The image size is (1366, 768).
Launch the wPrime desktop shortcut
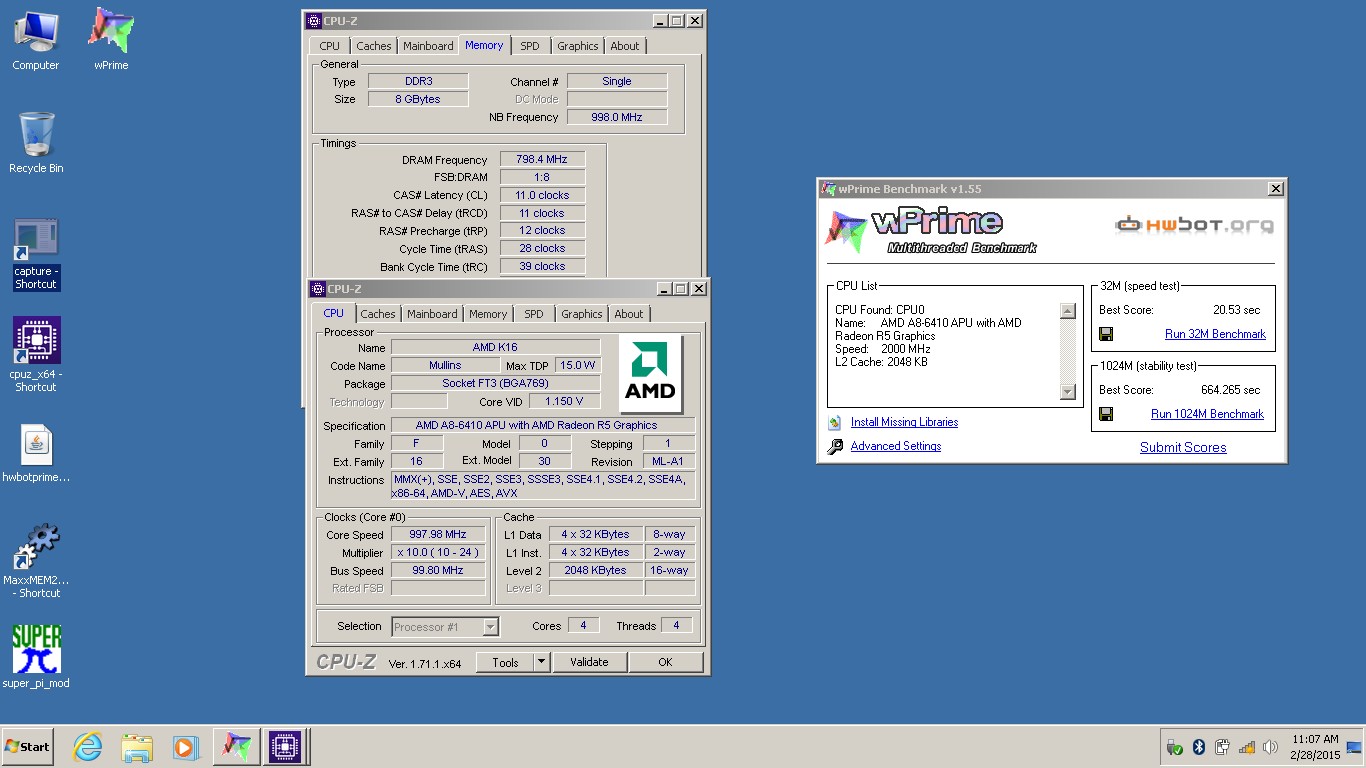[x=111, y=40]
